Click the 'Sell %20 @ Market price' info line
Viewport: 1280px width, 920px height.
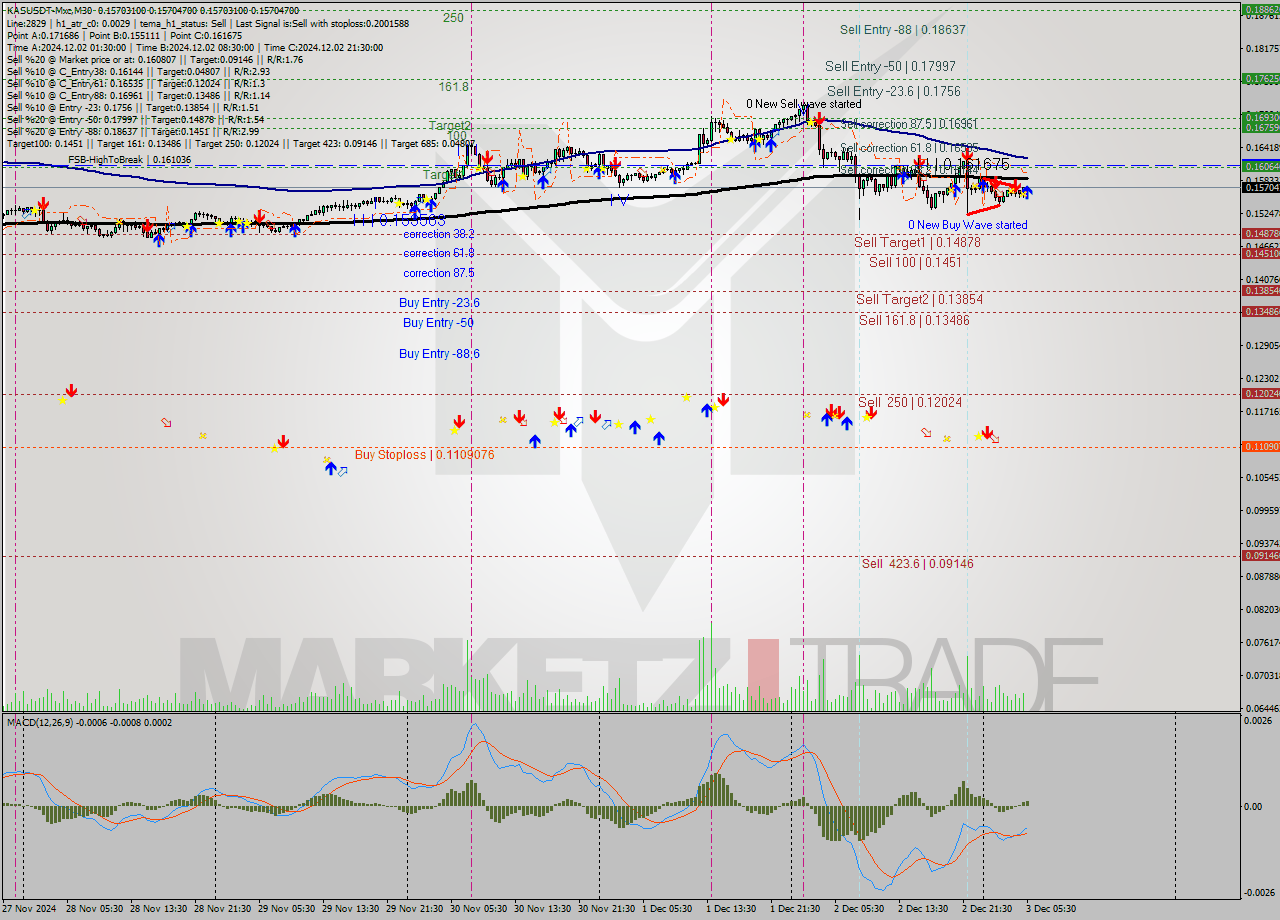pos(154,60)
